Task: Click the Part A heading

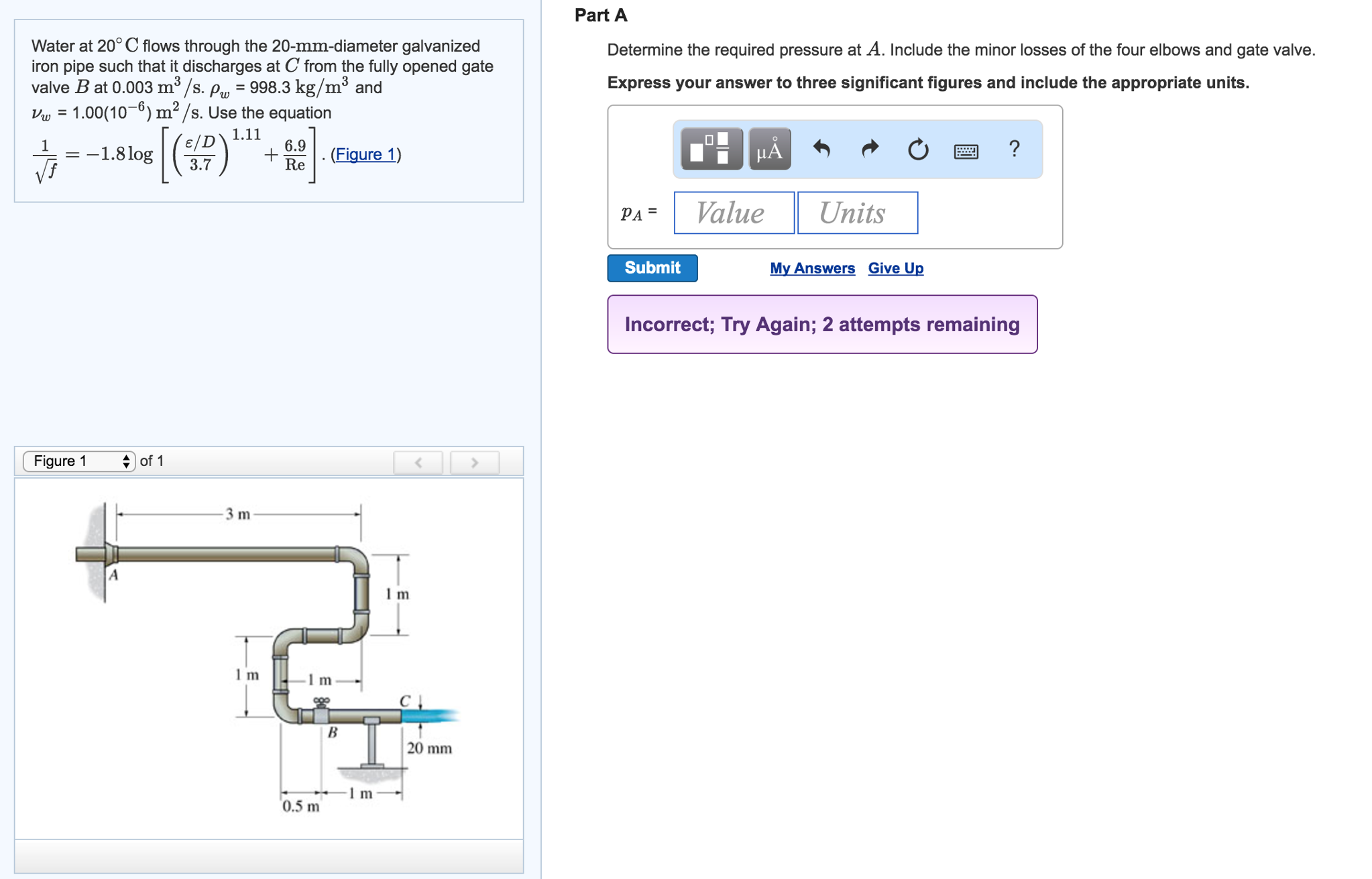Action: (601, 15)
